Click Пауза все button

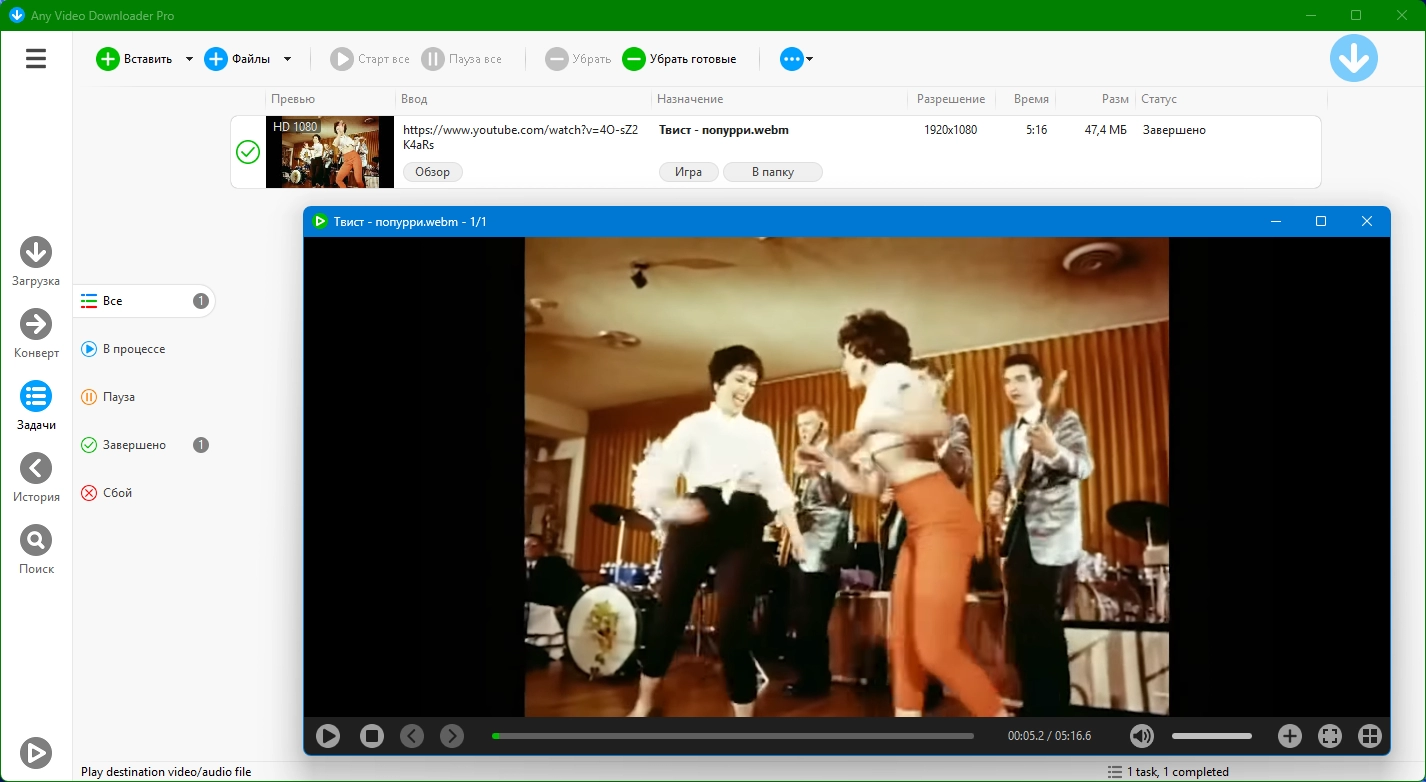pos(462,59)
